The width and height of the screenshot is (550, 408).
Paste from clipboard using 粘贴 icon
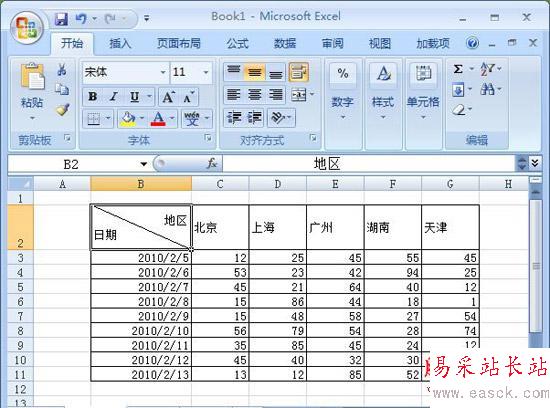point(32,76)
